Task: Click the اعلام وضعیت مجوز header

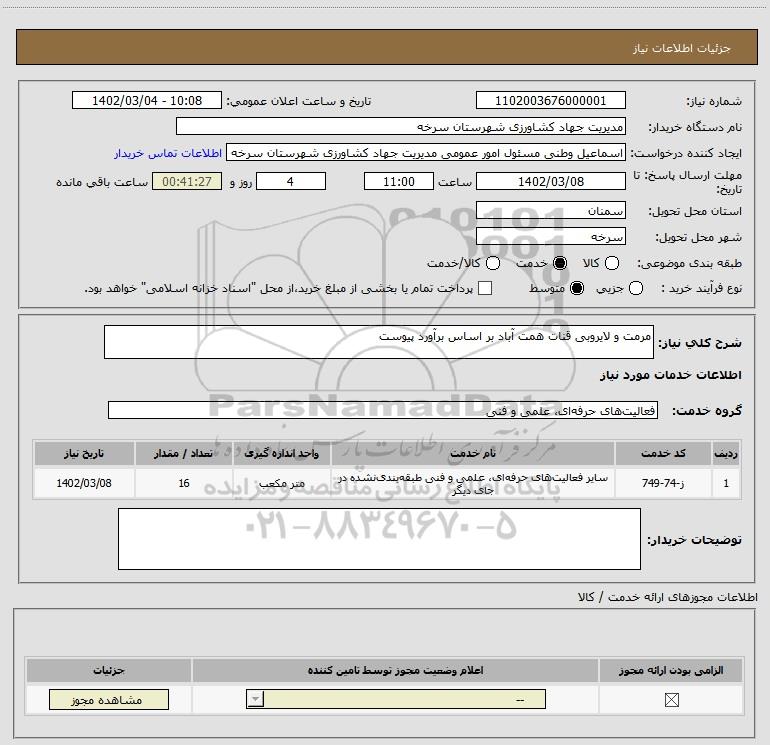Action: 395,670
